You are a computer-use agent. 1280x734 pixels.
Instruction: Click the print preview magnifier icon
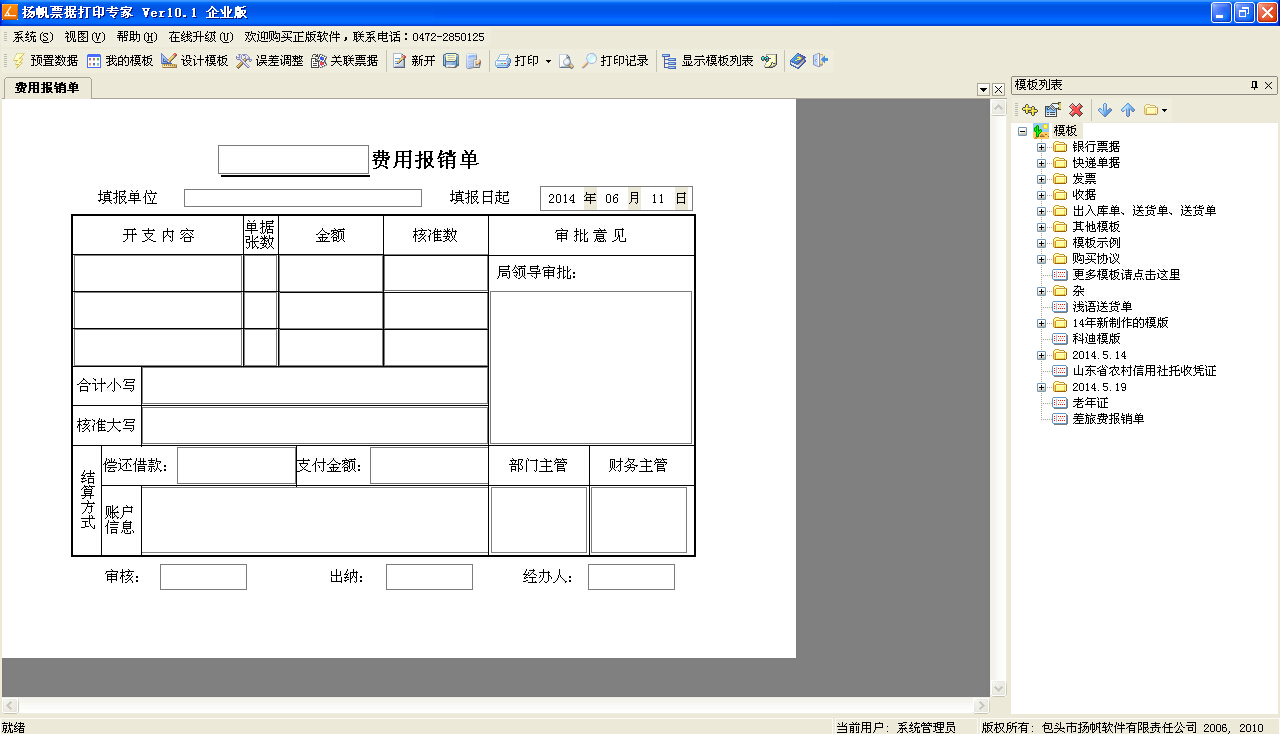coord(566,61)
